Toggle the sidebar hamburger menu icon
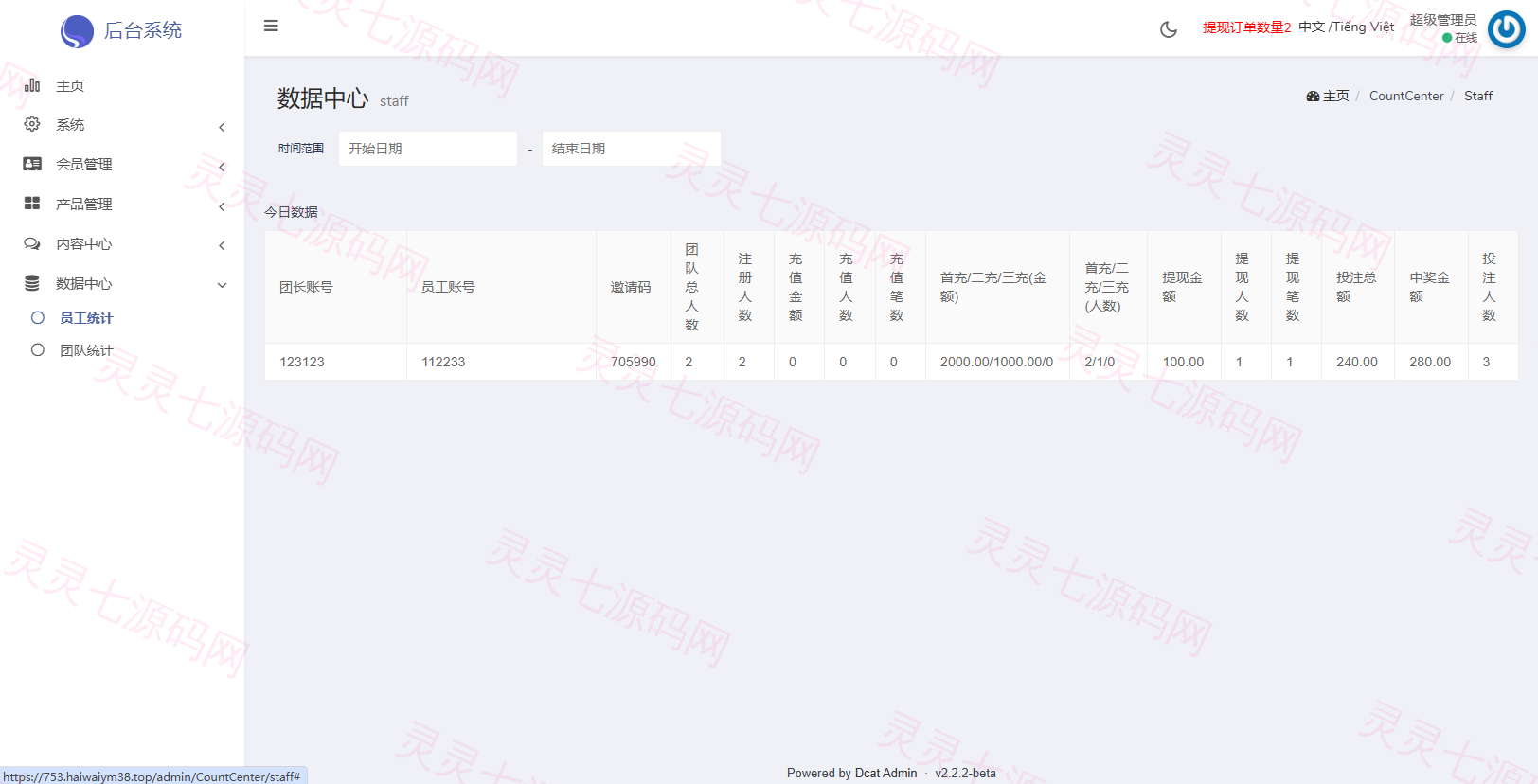 pos(271,26)
